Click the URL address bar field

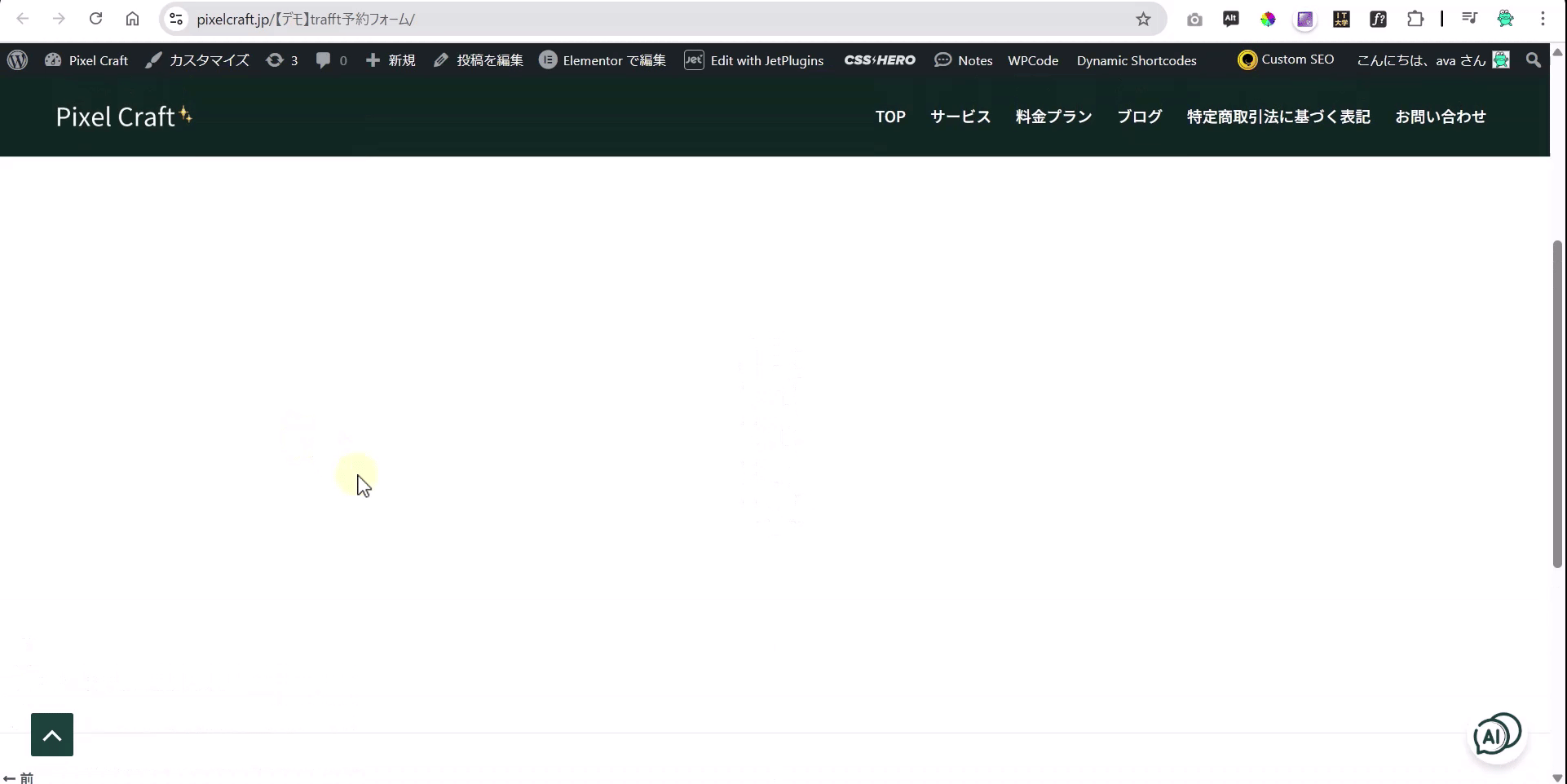tap(652, 19)
